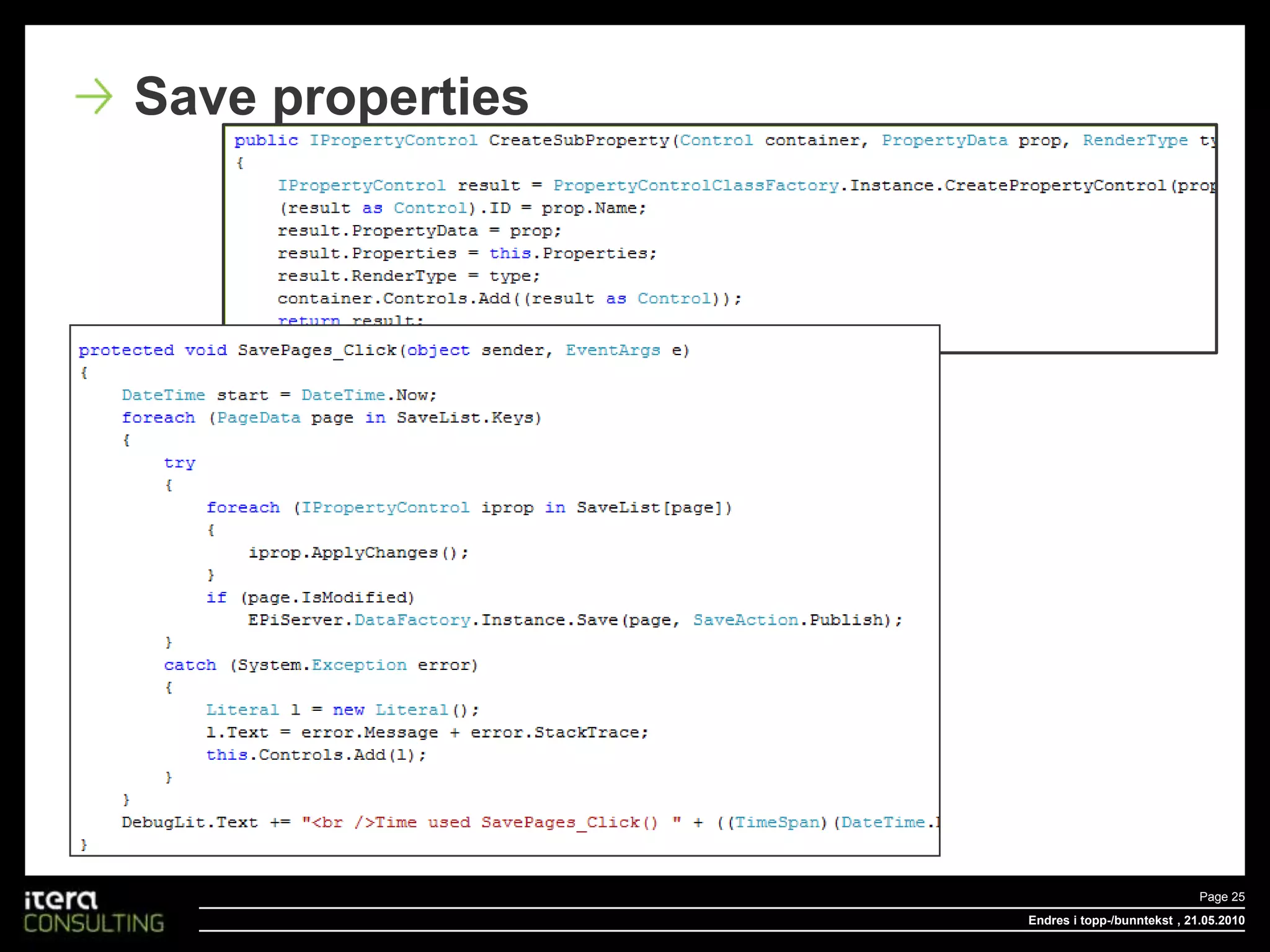
Task: Click the 'Save properties' slide title
Action: coord(331,97)
